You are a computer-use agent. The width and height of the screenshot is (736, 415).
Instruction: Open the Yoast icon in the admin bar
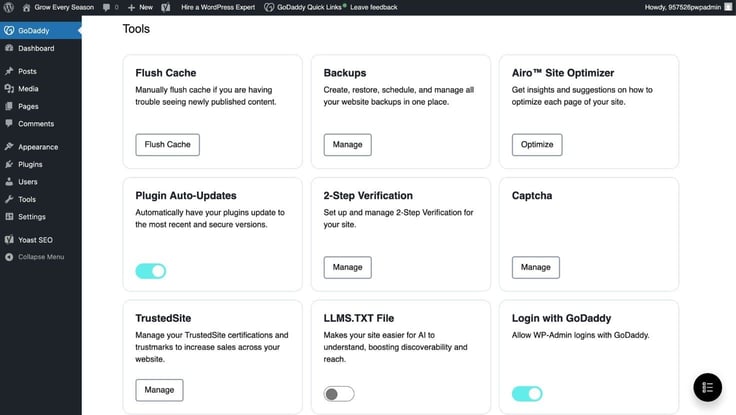point(166,8)
